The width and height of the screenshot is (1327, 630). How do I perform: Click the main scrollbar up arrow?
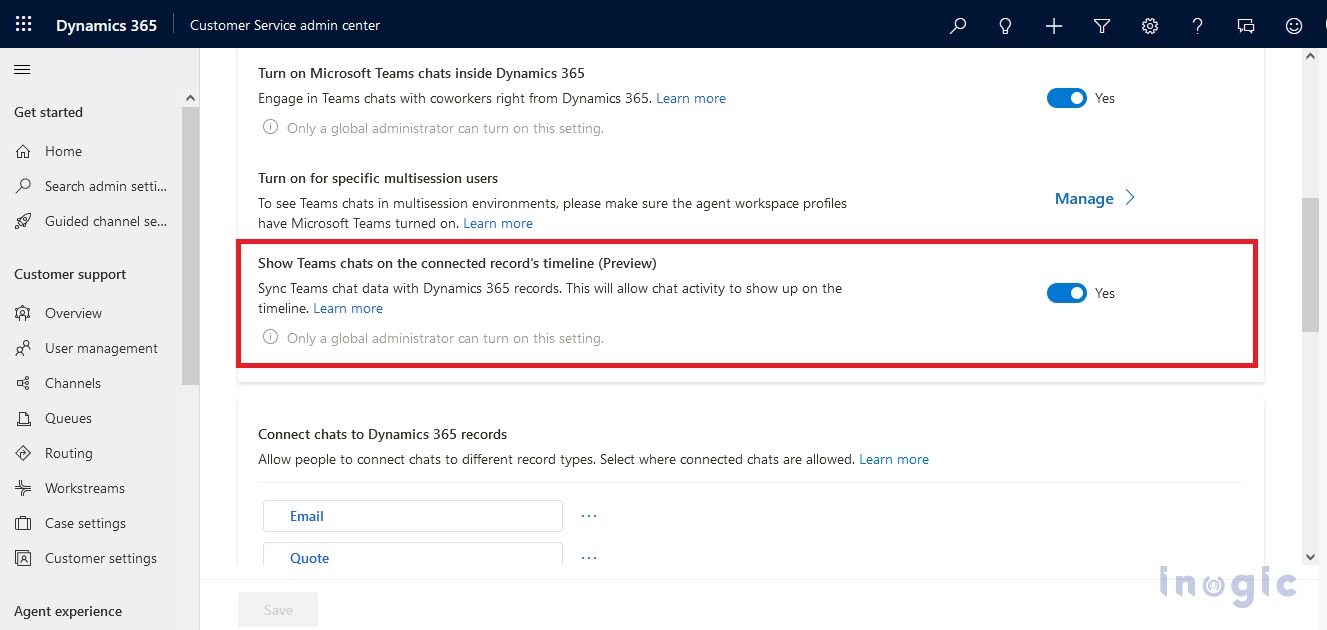[1310, 57]
